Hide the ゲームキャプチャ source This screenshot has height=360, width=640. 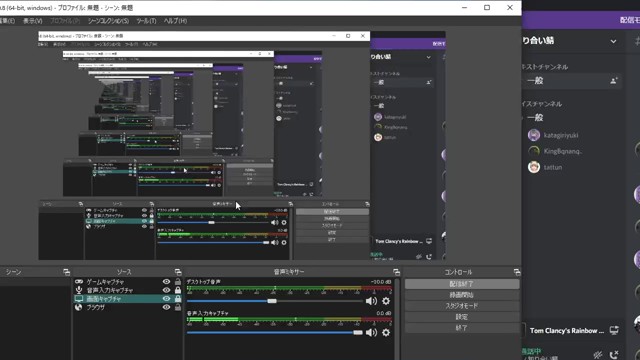coord(166,282)
